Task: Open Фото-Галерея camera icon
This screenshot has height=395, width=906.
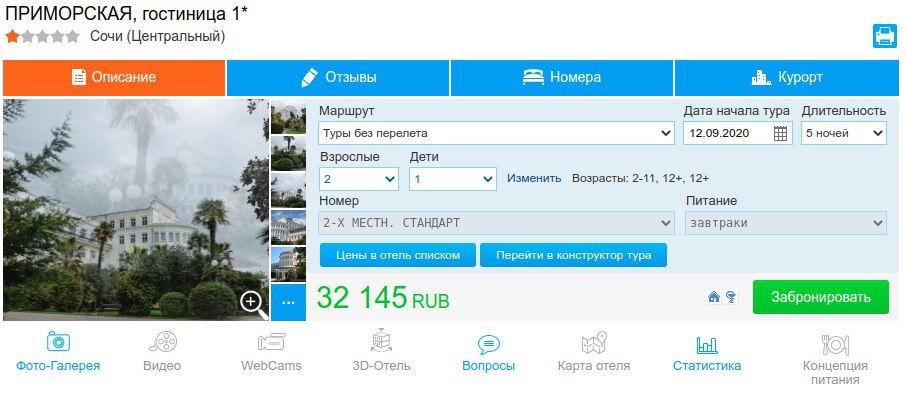Action: coord(58,342)
